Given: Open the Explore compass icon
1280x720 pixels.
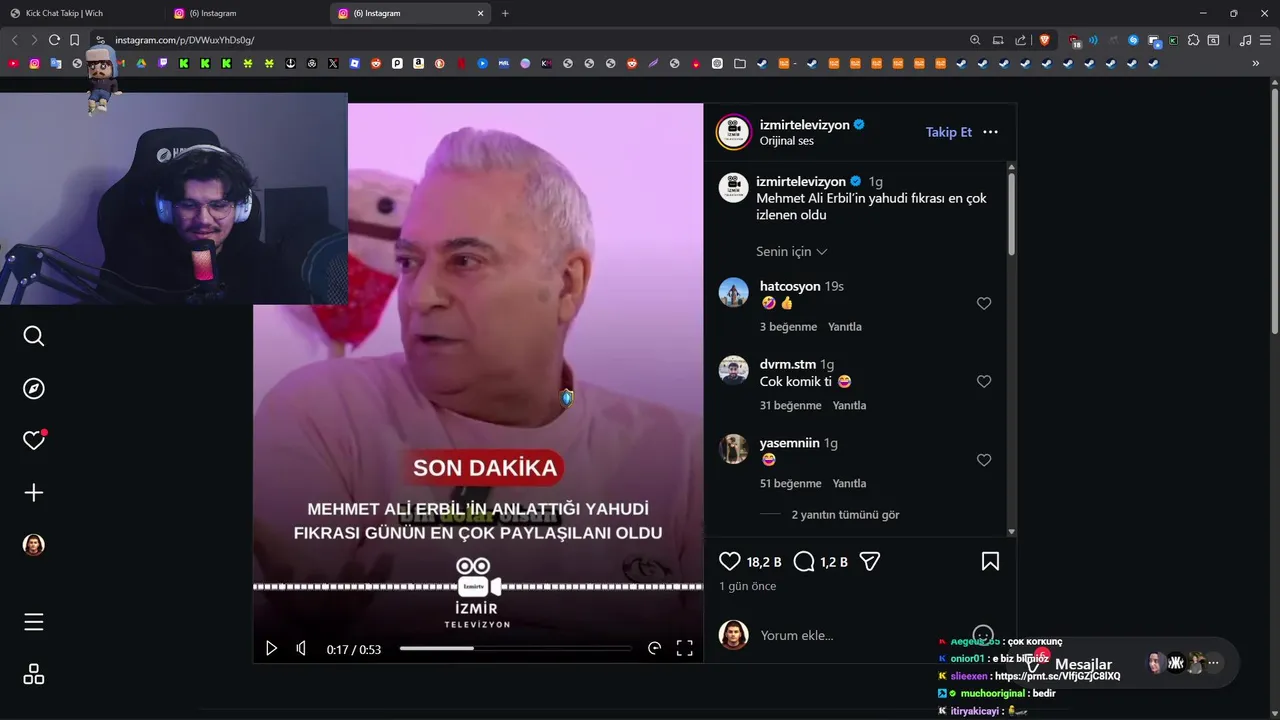Looking at the screenshot, I should tap(34, 388).
